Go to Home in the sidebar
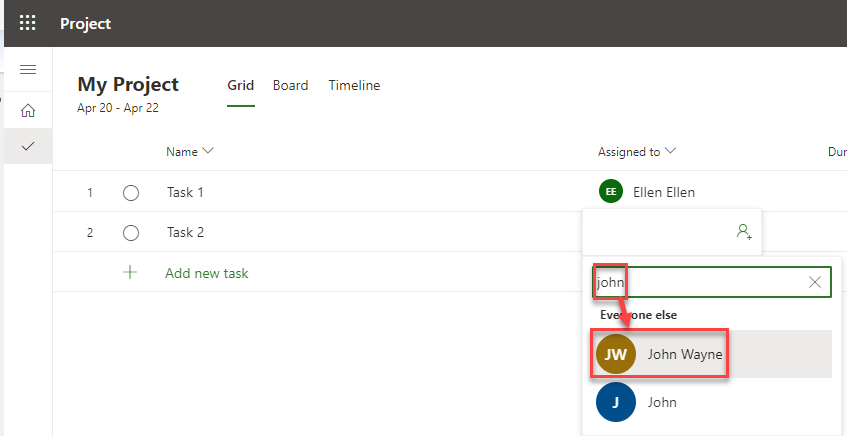The height and width of the screenshot is (436, 847). (28, 110)
